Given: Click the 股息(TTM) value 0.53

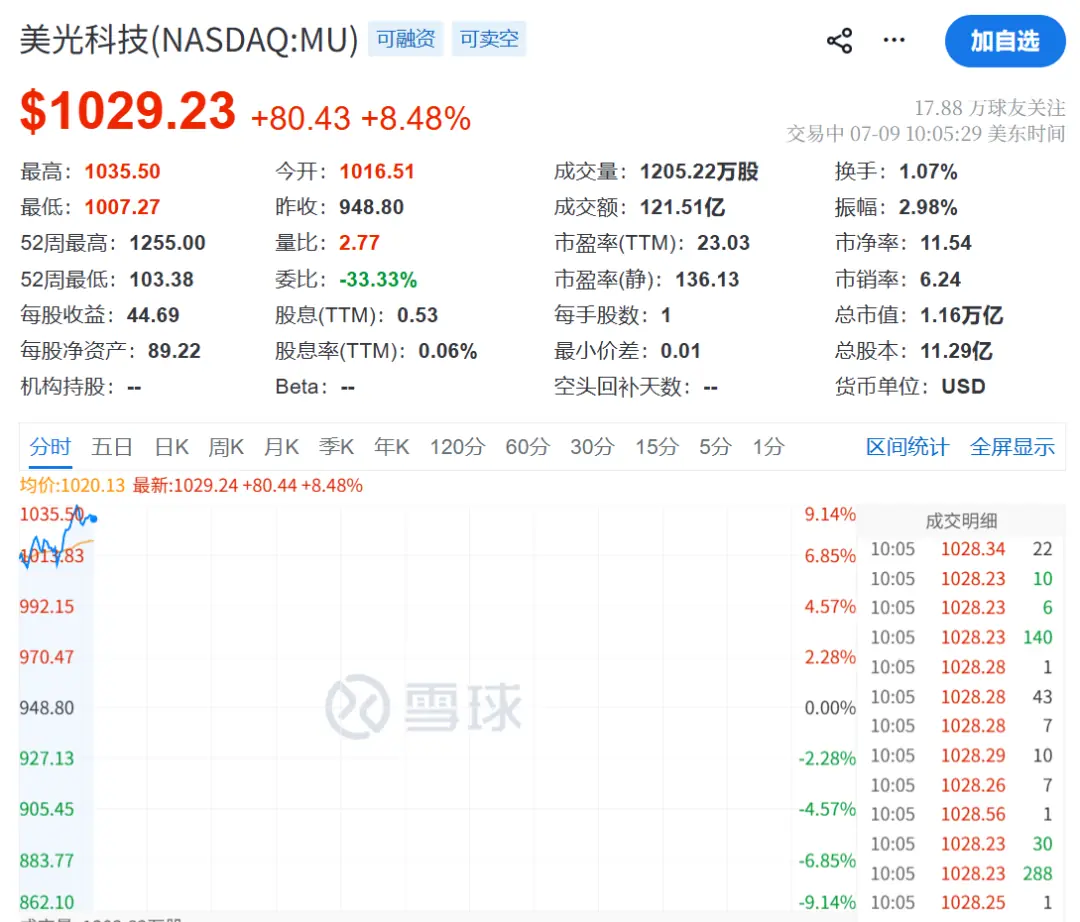Looking at the screenshot, I should [x=417, y=315].
